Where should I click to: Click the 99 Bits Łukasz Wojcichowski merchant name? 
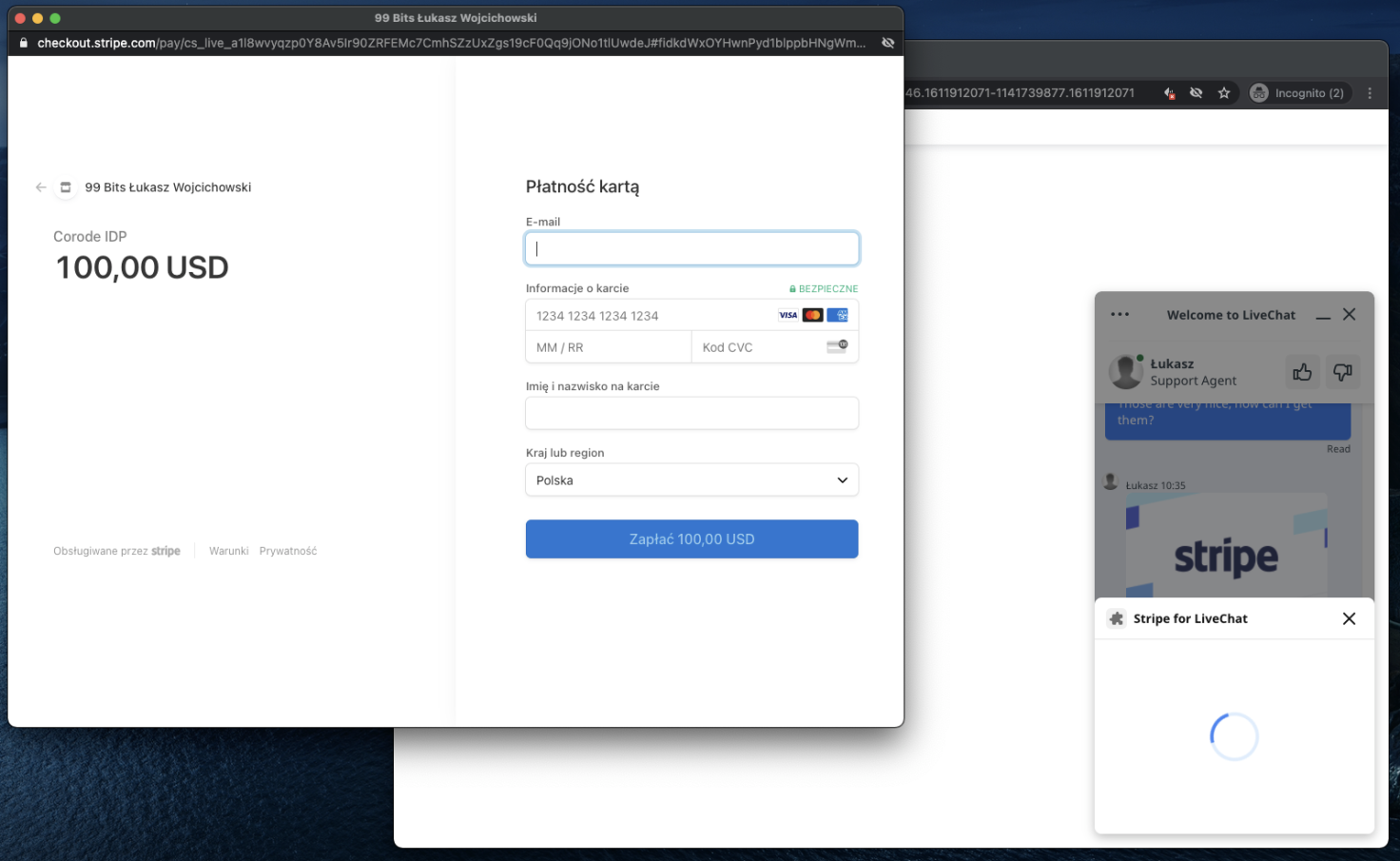point(168,187)
